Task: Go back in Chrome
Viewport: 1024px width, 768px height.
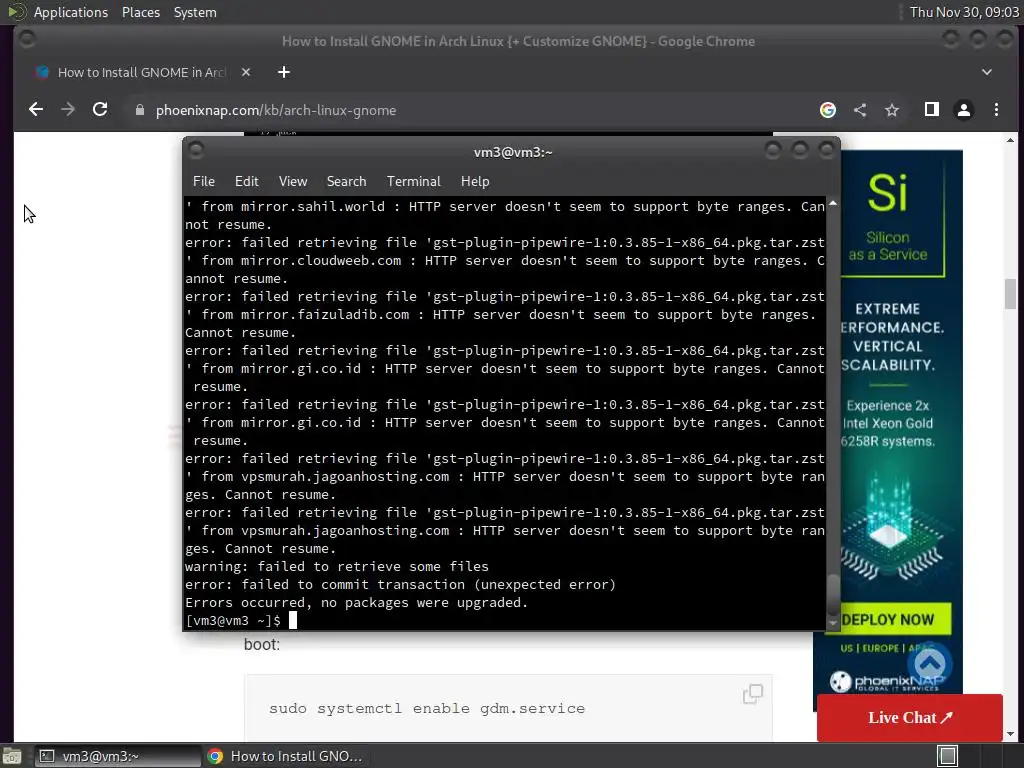Action: tap(36, 110)
